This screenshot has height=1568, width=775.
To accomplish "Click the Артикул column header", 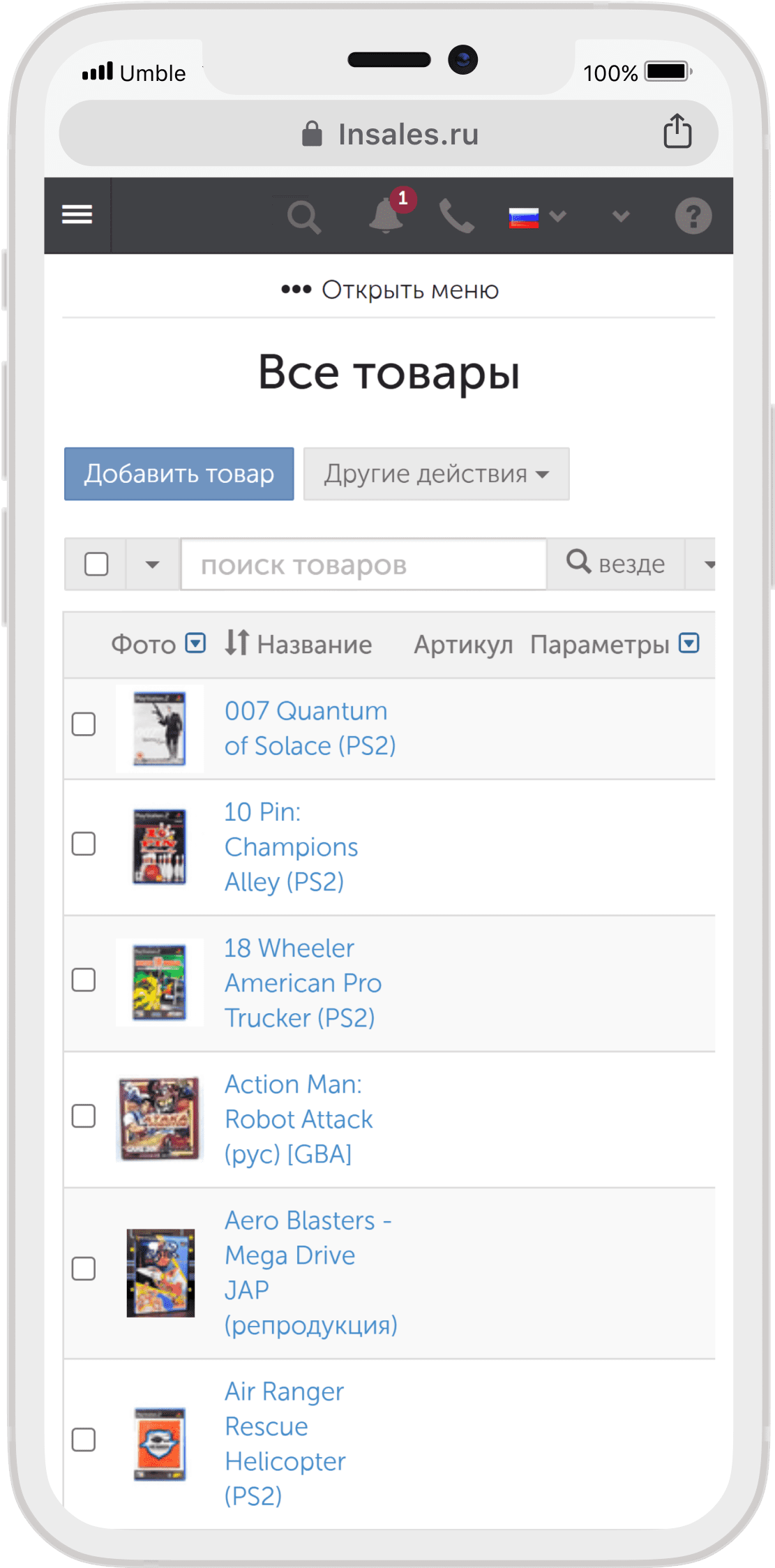I will (462, 644).
